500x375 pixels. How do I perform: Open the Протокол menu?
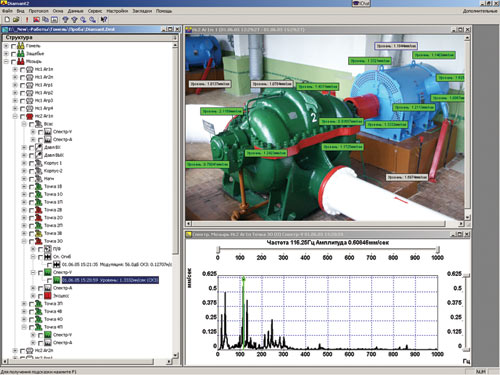point(38,11)
